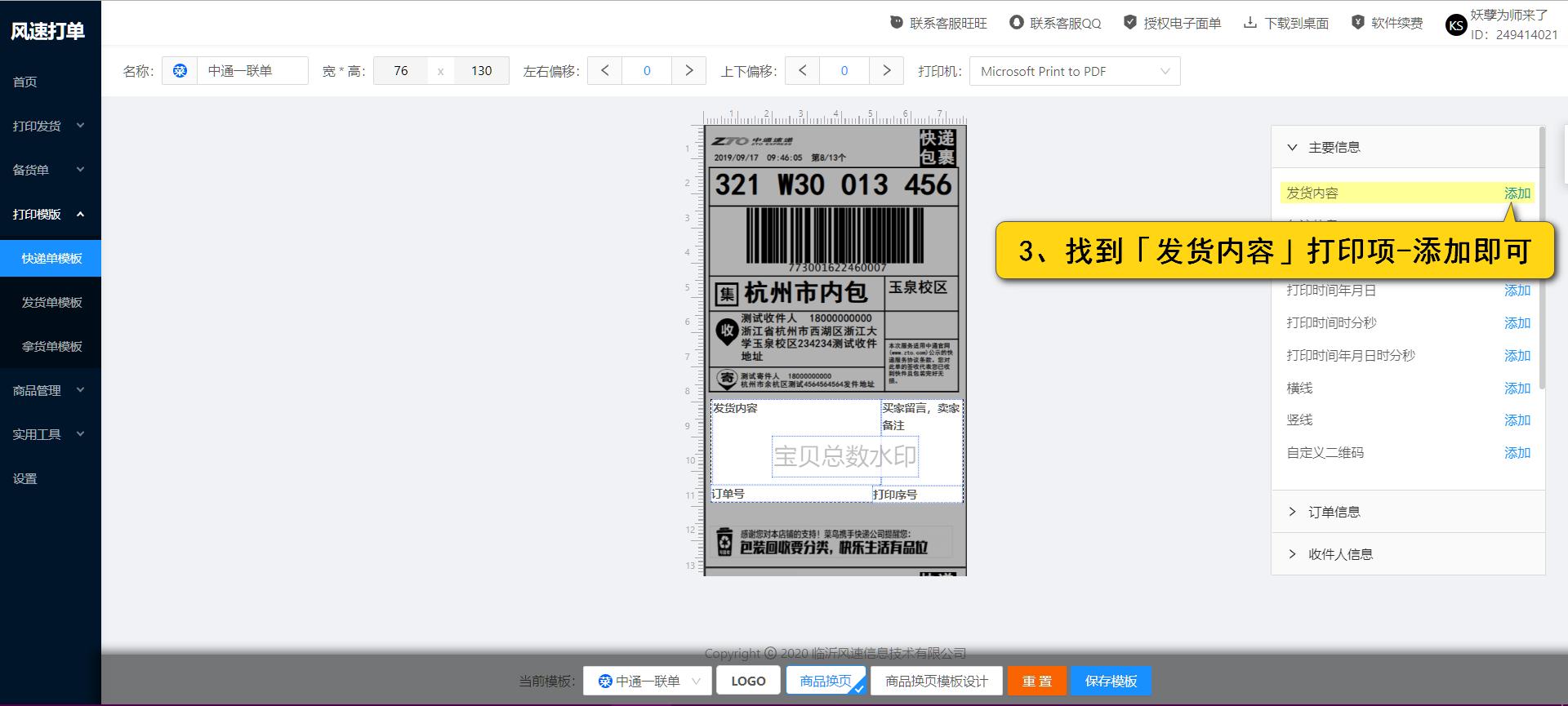The height and width of the screenshot is (706, 1568).
Task: Expand the 备货单 sidebar menu
Action: pos(51,170)
